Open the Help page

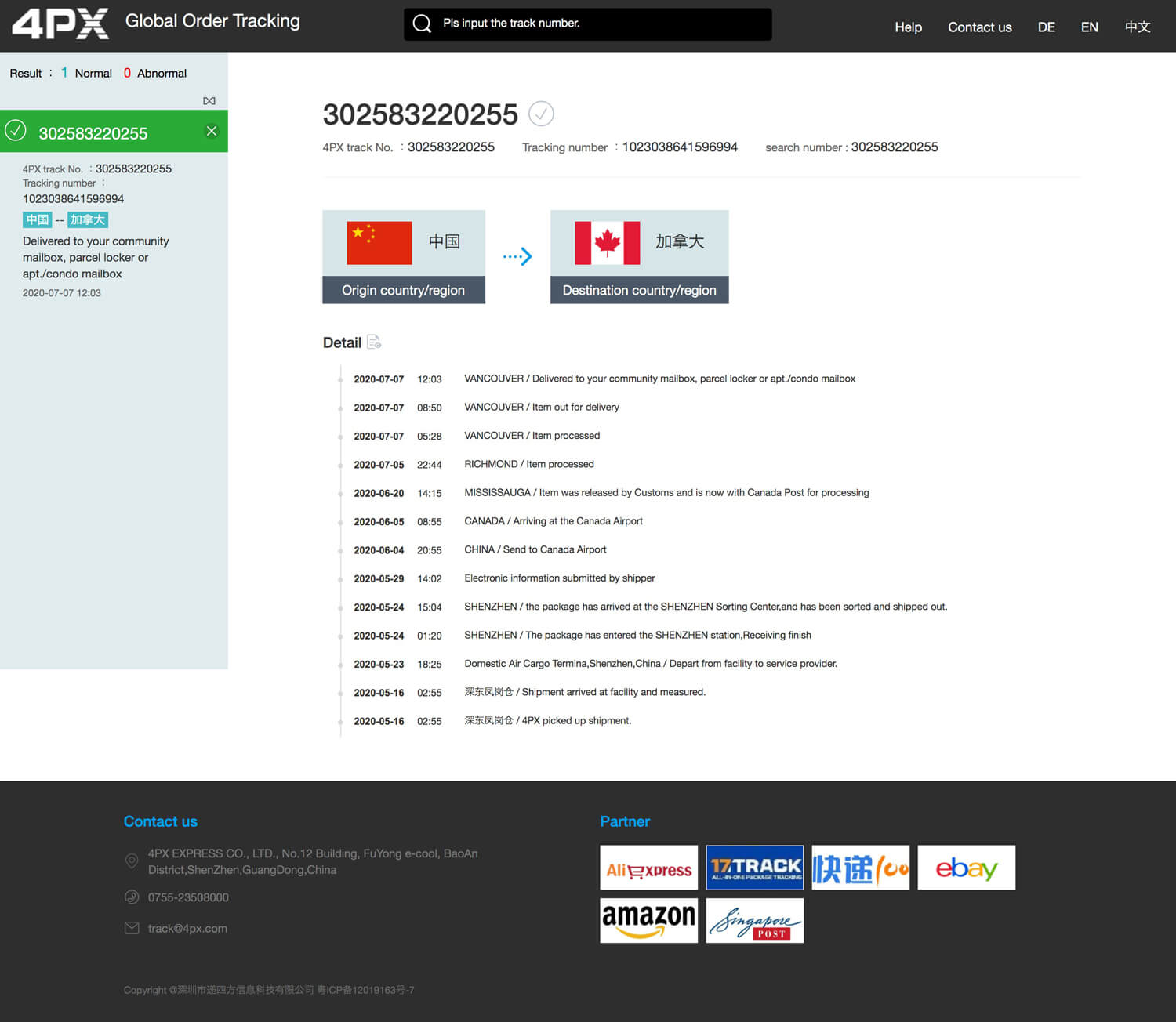tap(908, 27)
